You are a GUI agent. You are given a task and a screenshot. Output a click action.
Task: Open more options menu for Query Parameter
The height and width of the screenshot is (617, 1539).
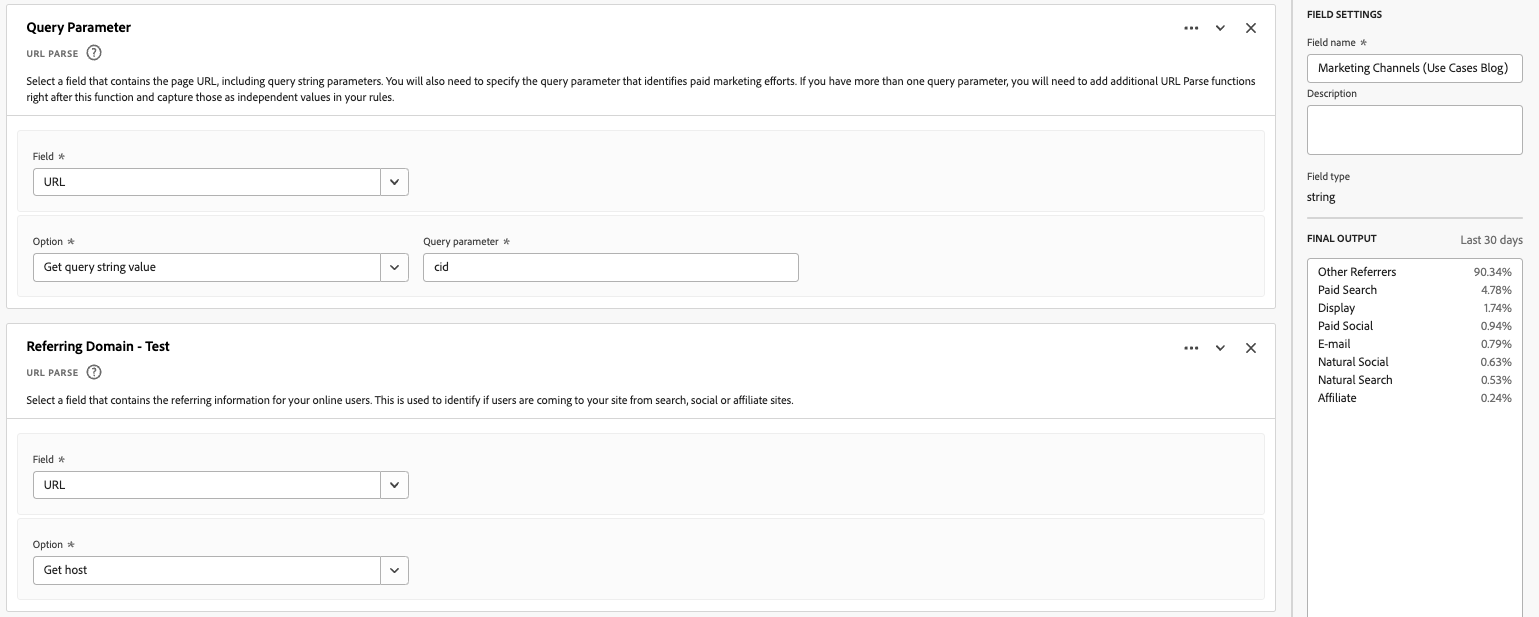(x=1191, y=28)
